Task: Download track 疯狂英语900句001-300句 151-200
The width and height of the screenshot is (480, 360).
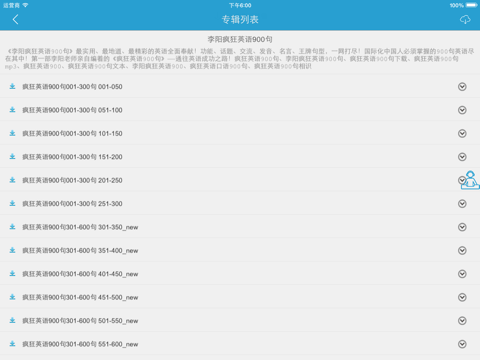Action: (12, 157)
